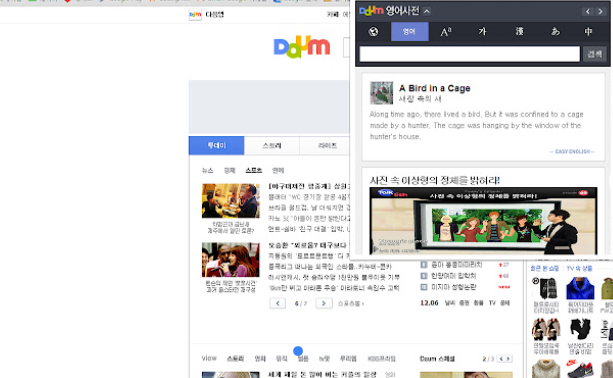
Task: Go to previous Daum 스페셜 slide
Action: pyautogui.click(x=501, y=358)
